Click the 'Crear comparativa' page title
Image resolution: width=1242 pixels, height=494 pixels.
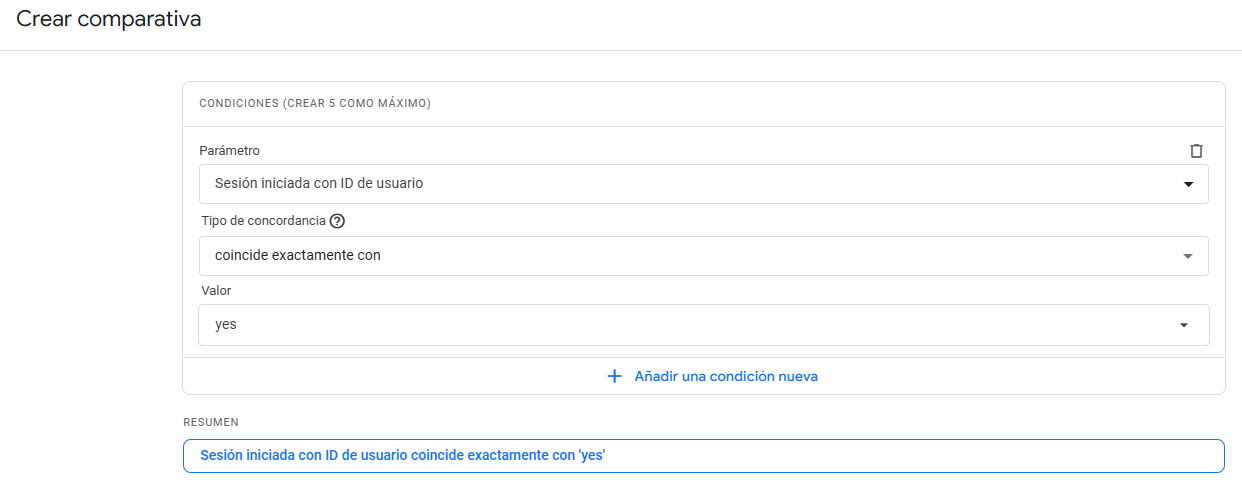109,19
